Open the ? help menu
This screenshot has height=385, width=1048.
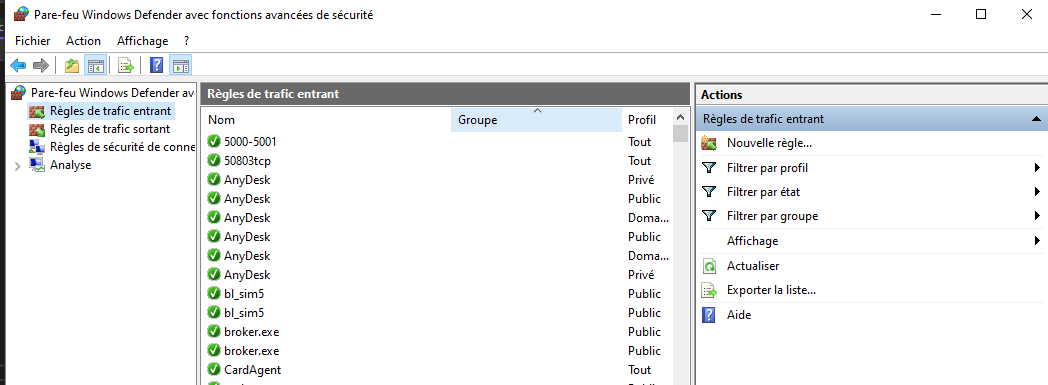(x=187, y=41)
